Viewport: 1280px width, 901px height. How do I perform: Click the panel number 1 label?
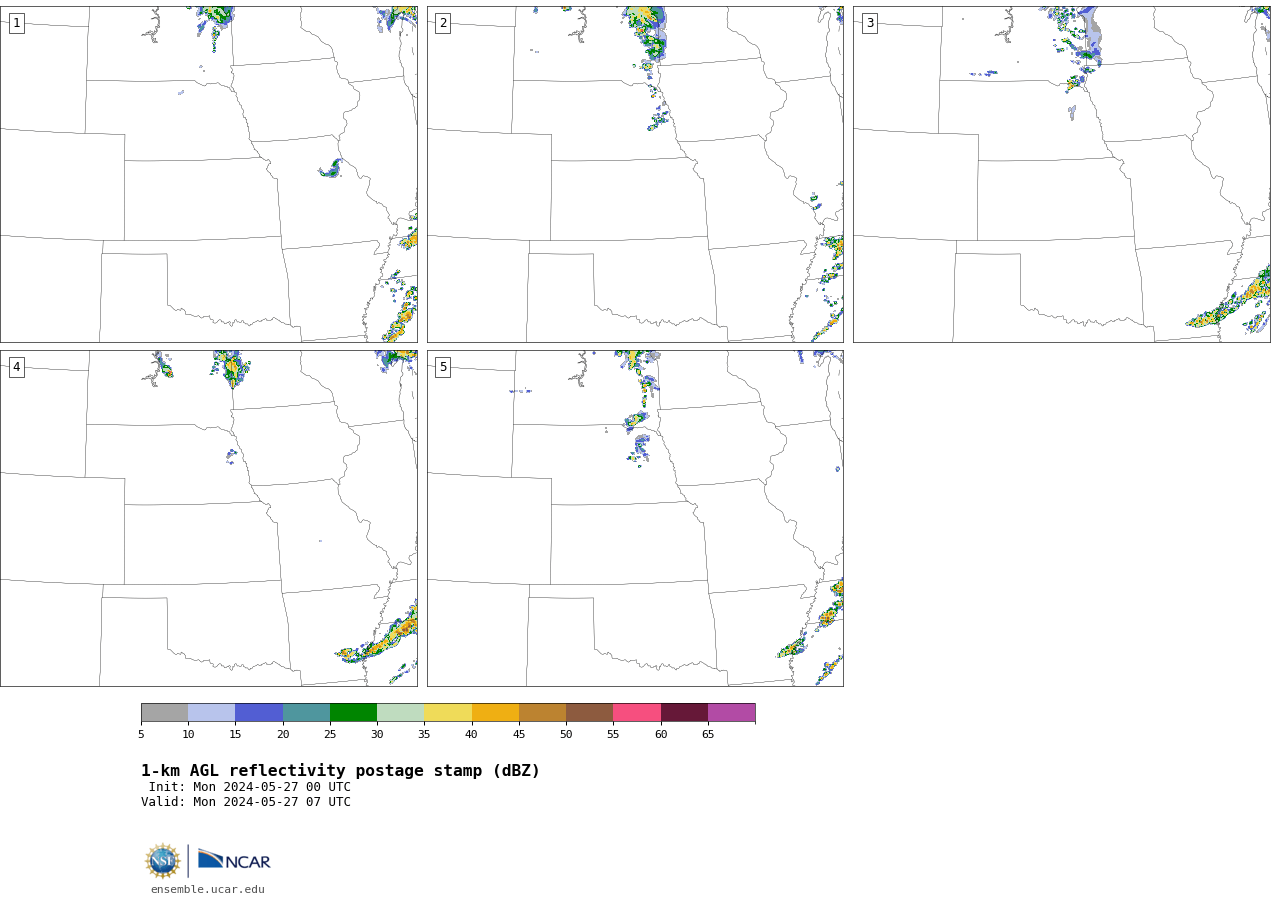[x=16, y=23]
